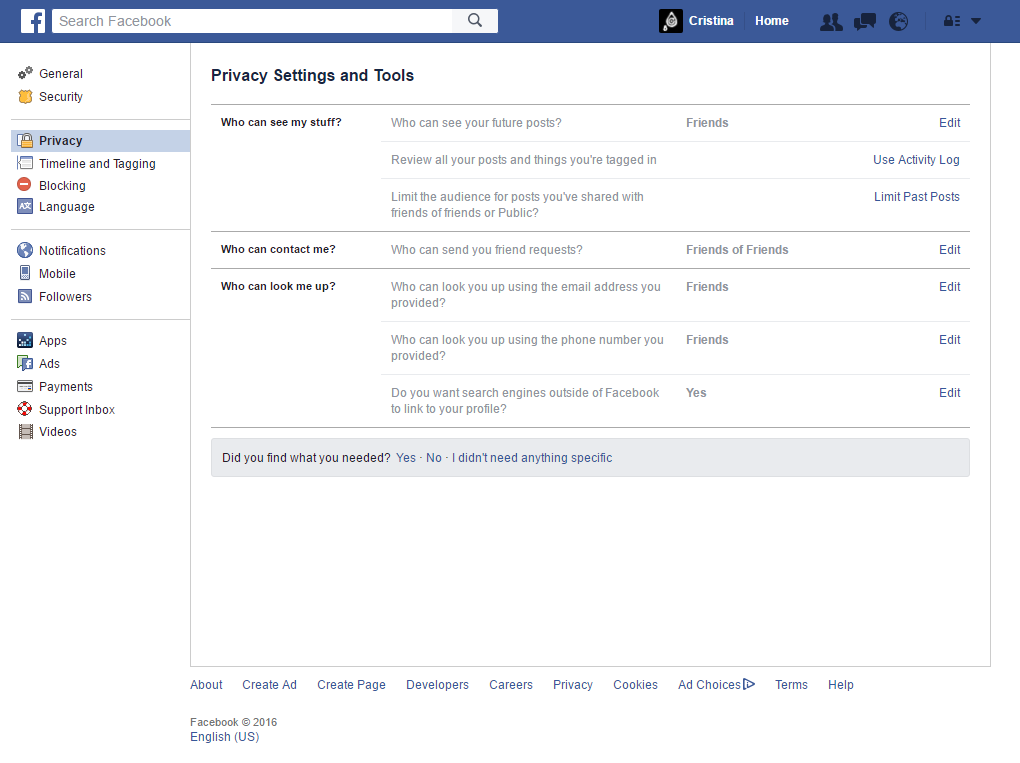
Task: Open Help footer link
Action: 840,684
